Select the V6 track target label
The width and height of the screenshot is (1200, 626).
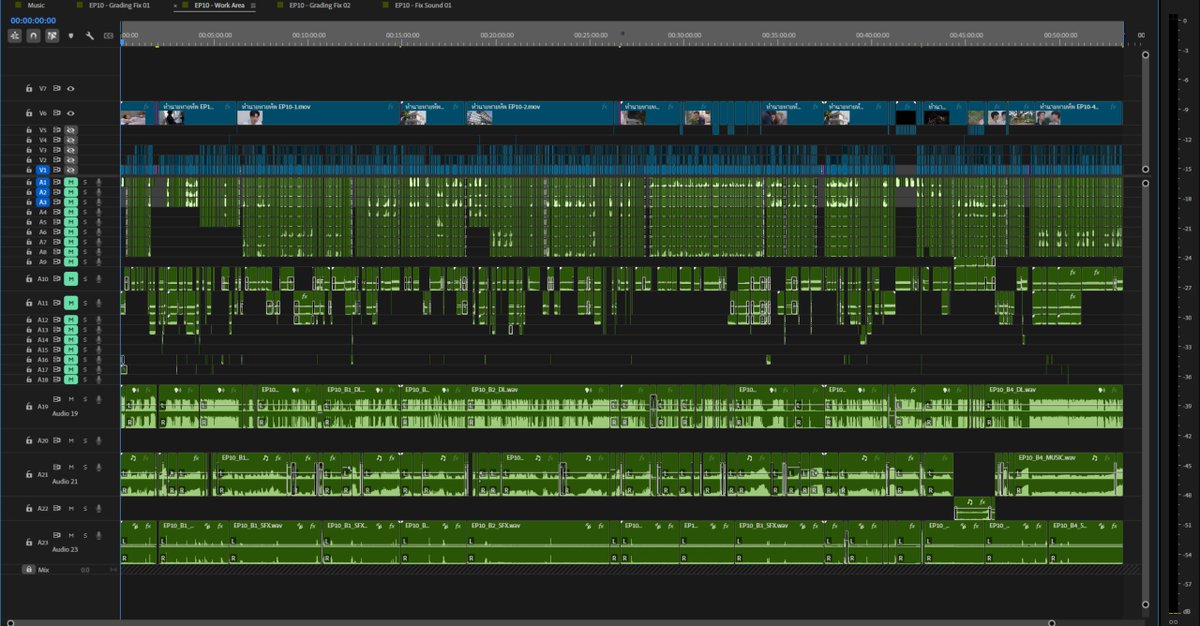tap(43, 113)
